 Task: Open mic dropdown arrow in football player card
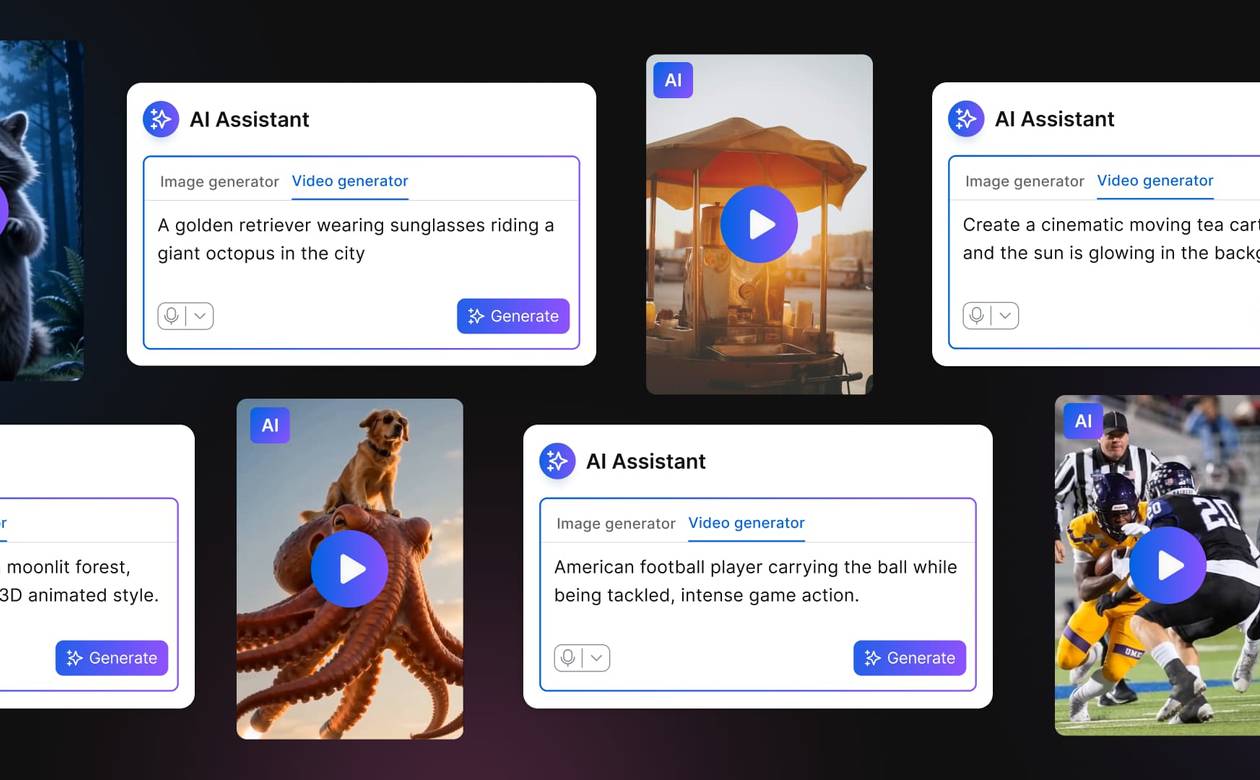[597, 658]
